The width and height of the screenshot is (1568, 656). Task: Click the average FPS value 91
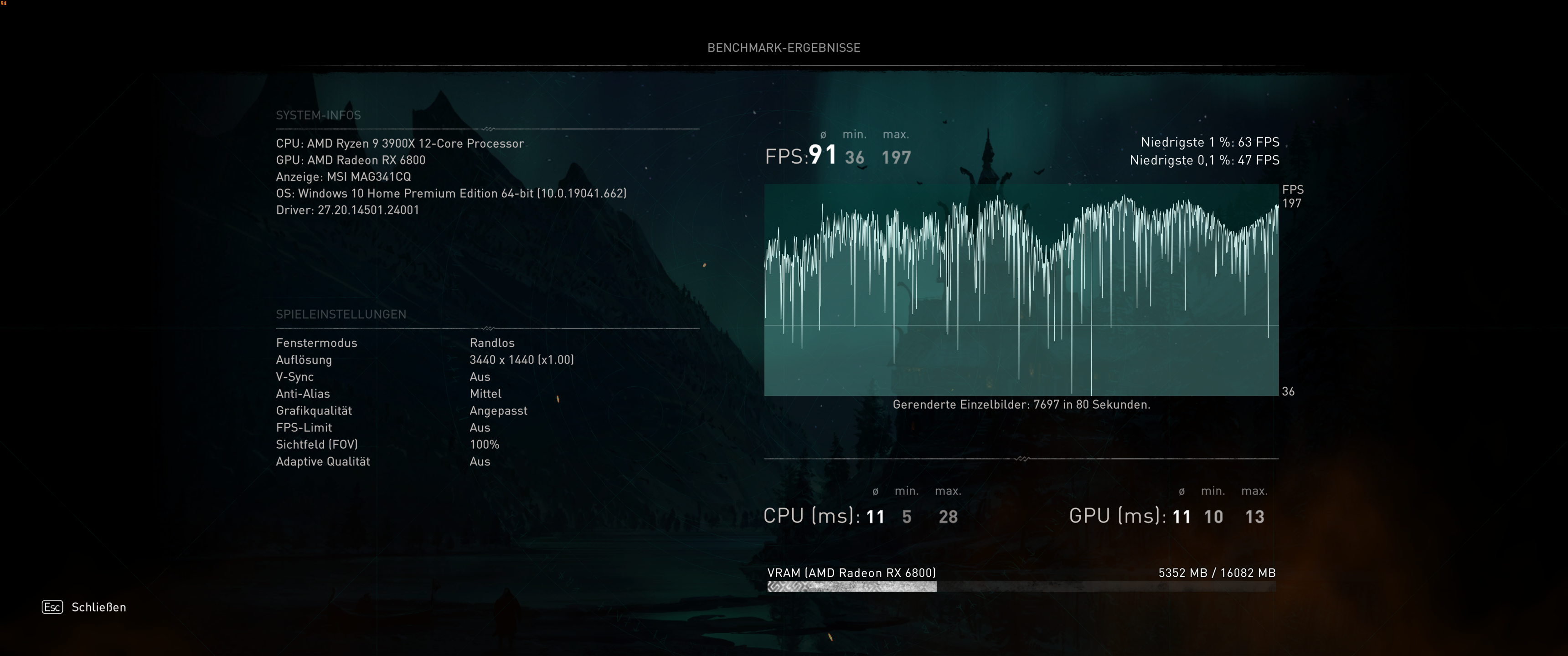click(x=822, y=154)
